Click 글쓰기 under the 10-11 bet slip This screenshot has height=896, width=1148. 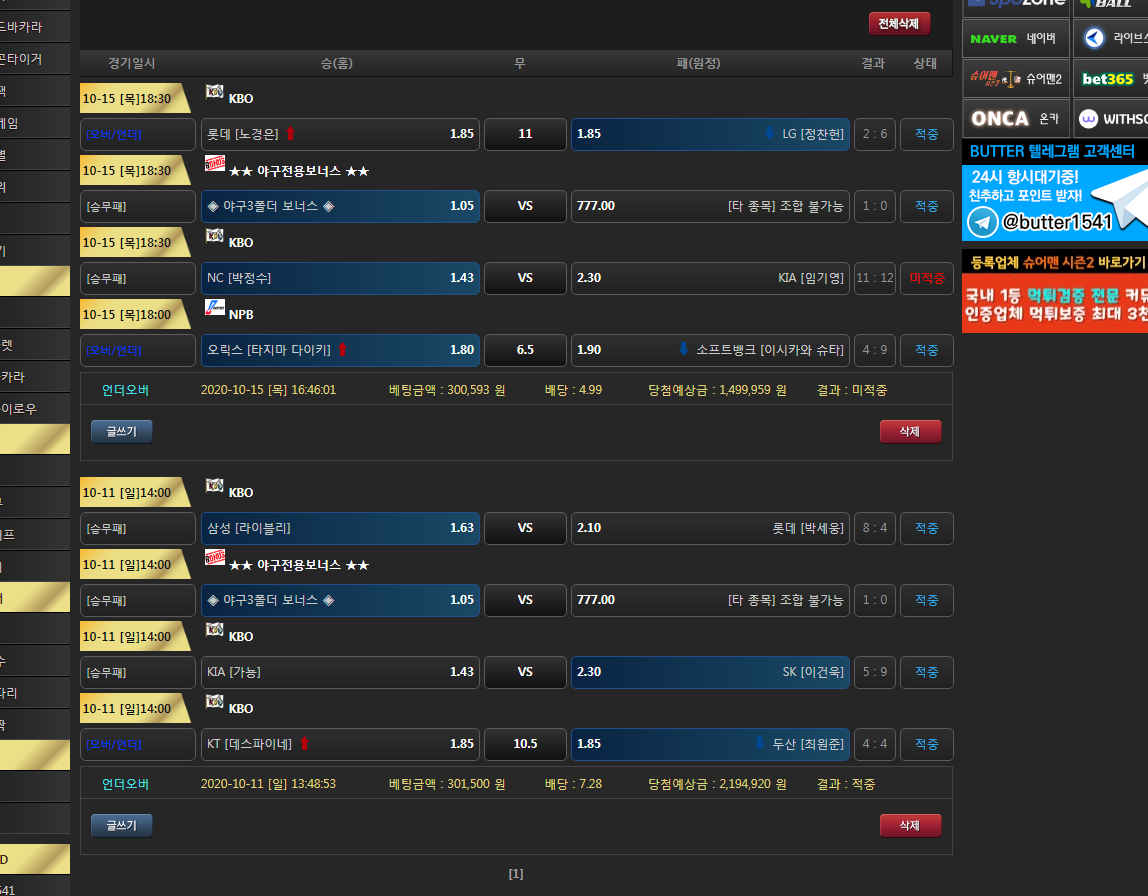(122, 825)
